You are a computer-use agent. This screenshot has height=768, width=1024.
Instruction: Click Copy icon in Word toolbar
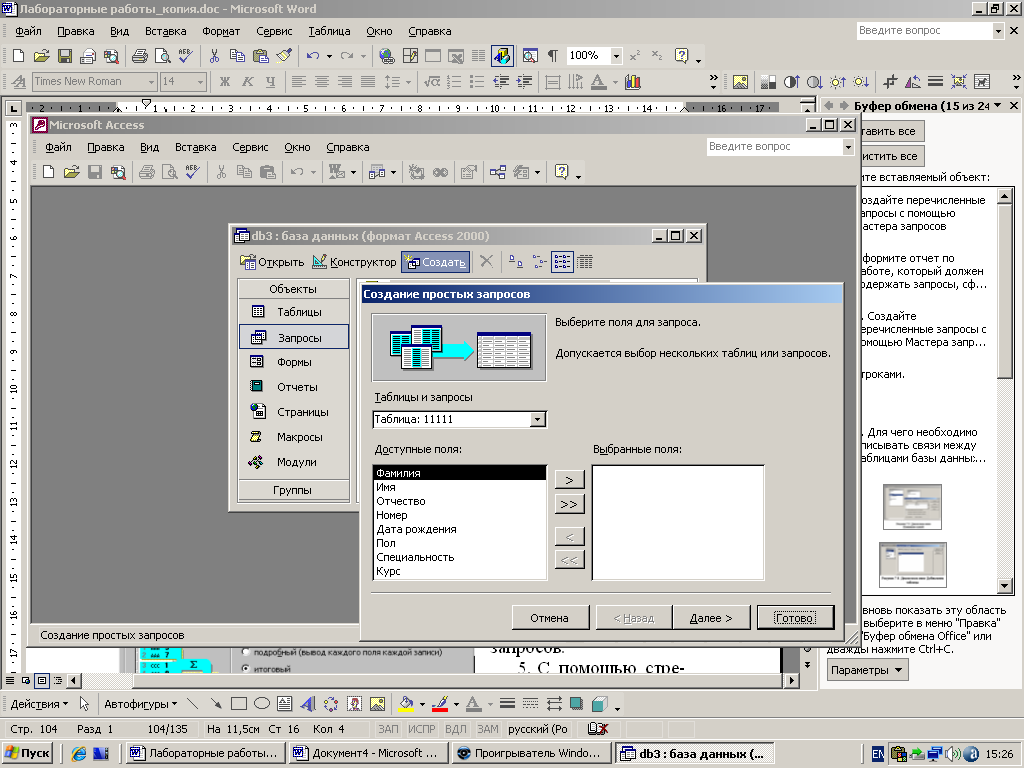pyautogui.click(x=237, y=56)
